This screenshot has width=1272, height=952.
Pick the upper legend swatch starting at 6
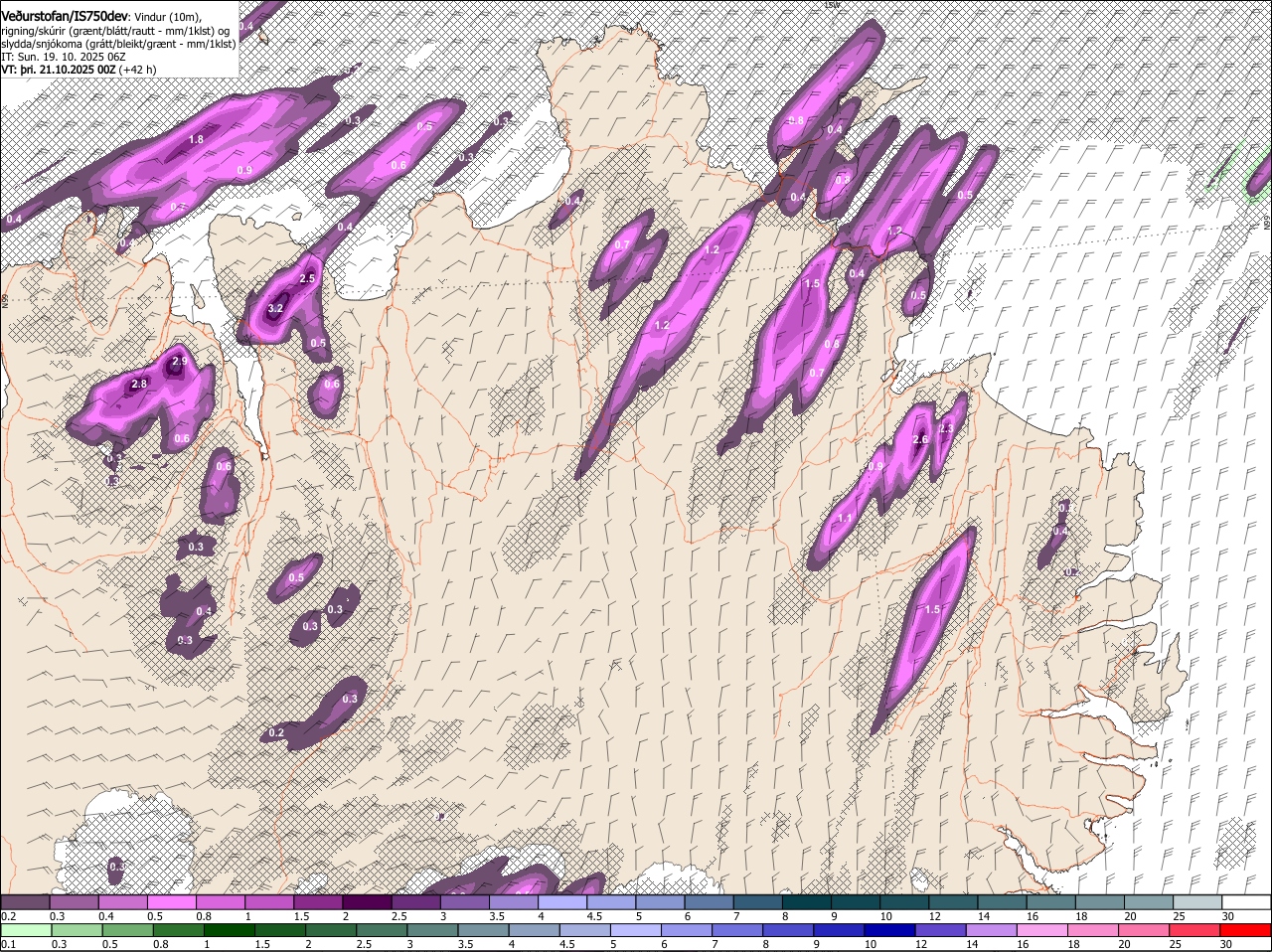click(710, 901)
